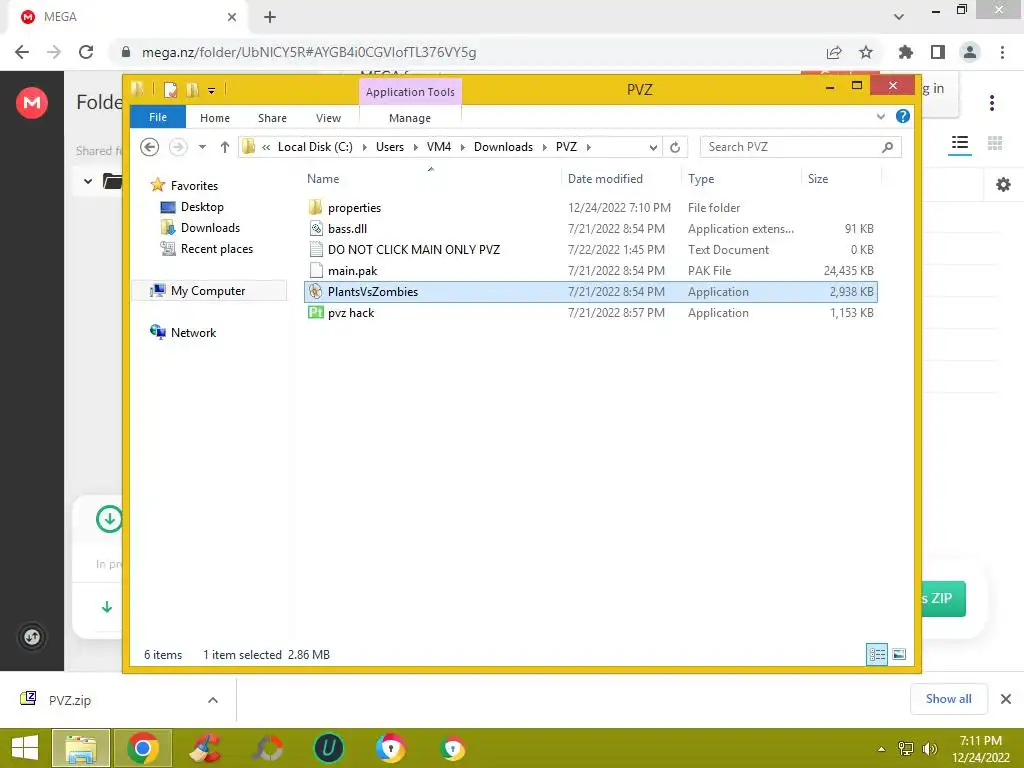
Task: Select pvz hack application icon
Action: tap(315, 312)
